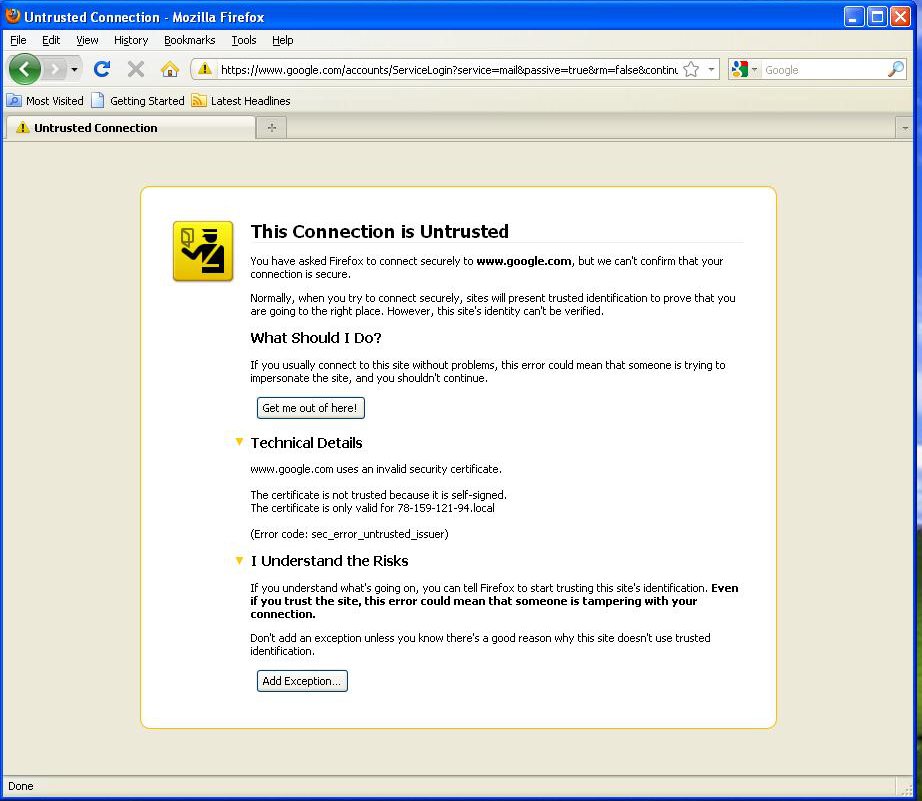Click the Add Exception... button
Image resolution: width=922 pixels, height=801 pixels.
pos(302,680)
